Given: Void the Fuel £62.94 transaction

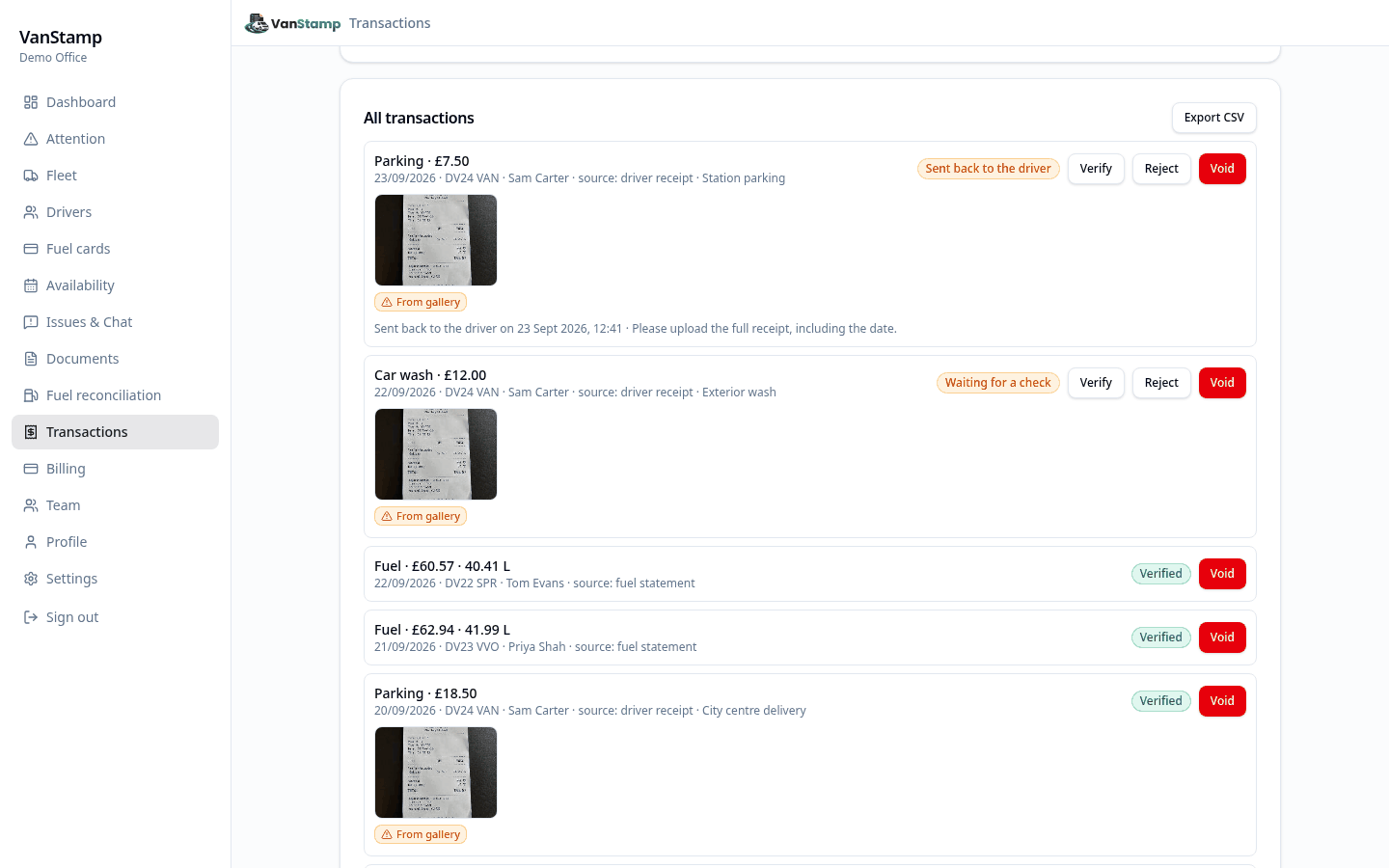Looking at the screenshot, I should click(1222, 637).
